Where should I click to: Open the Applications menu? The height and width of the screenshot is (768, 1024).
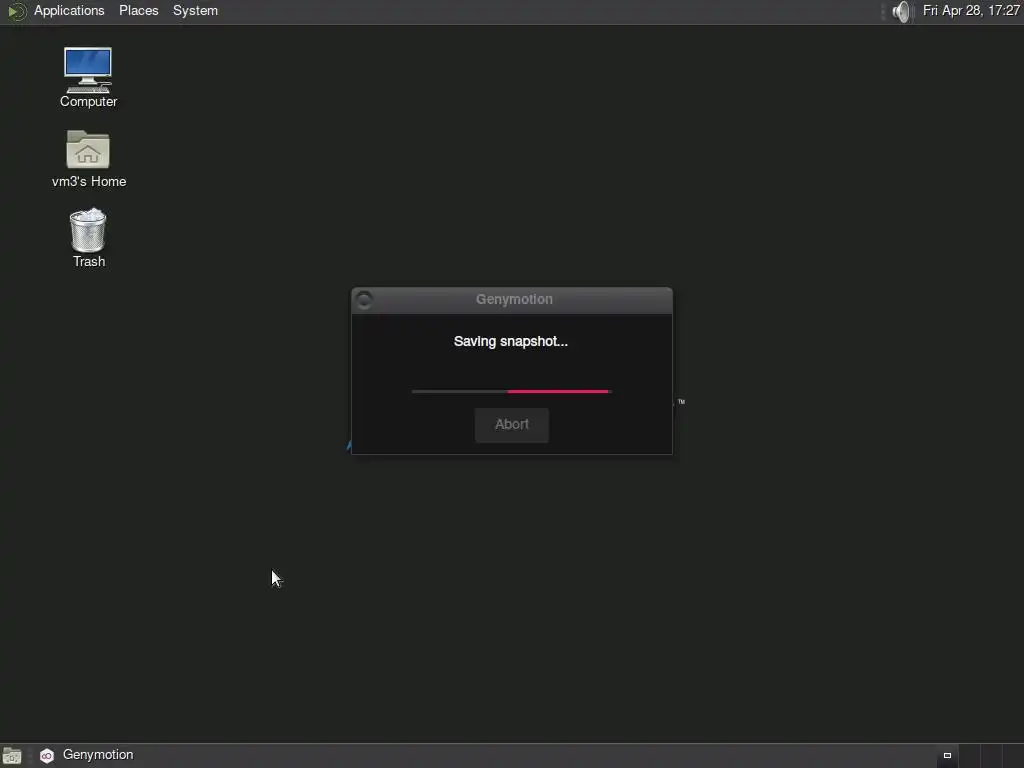pyautogui.click(x=69, y=10)
